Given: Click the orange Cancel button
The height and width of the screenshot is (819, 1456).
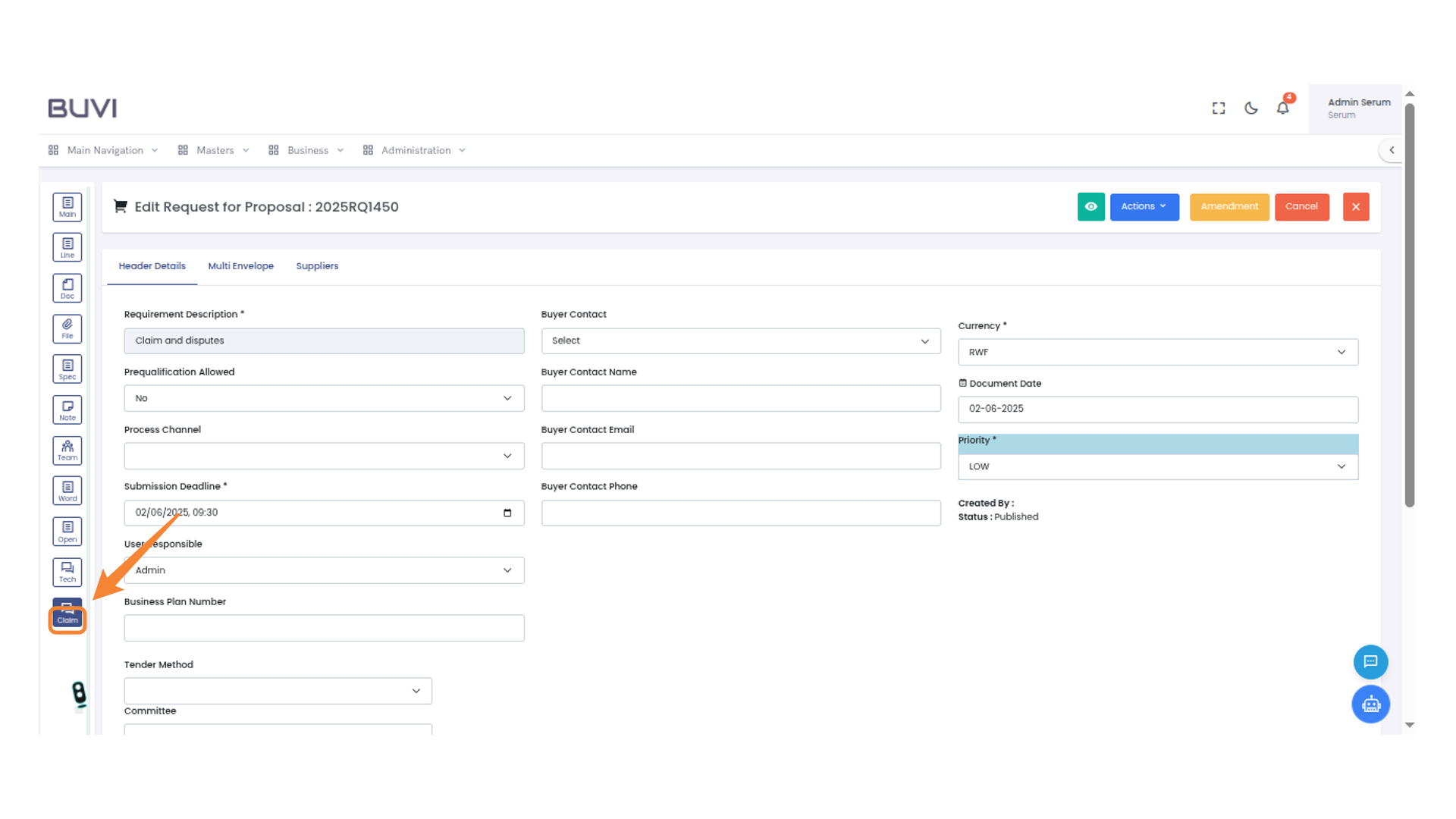Looking at the screenshot, I should click(x=1301, y=206).
